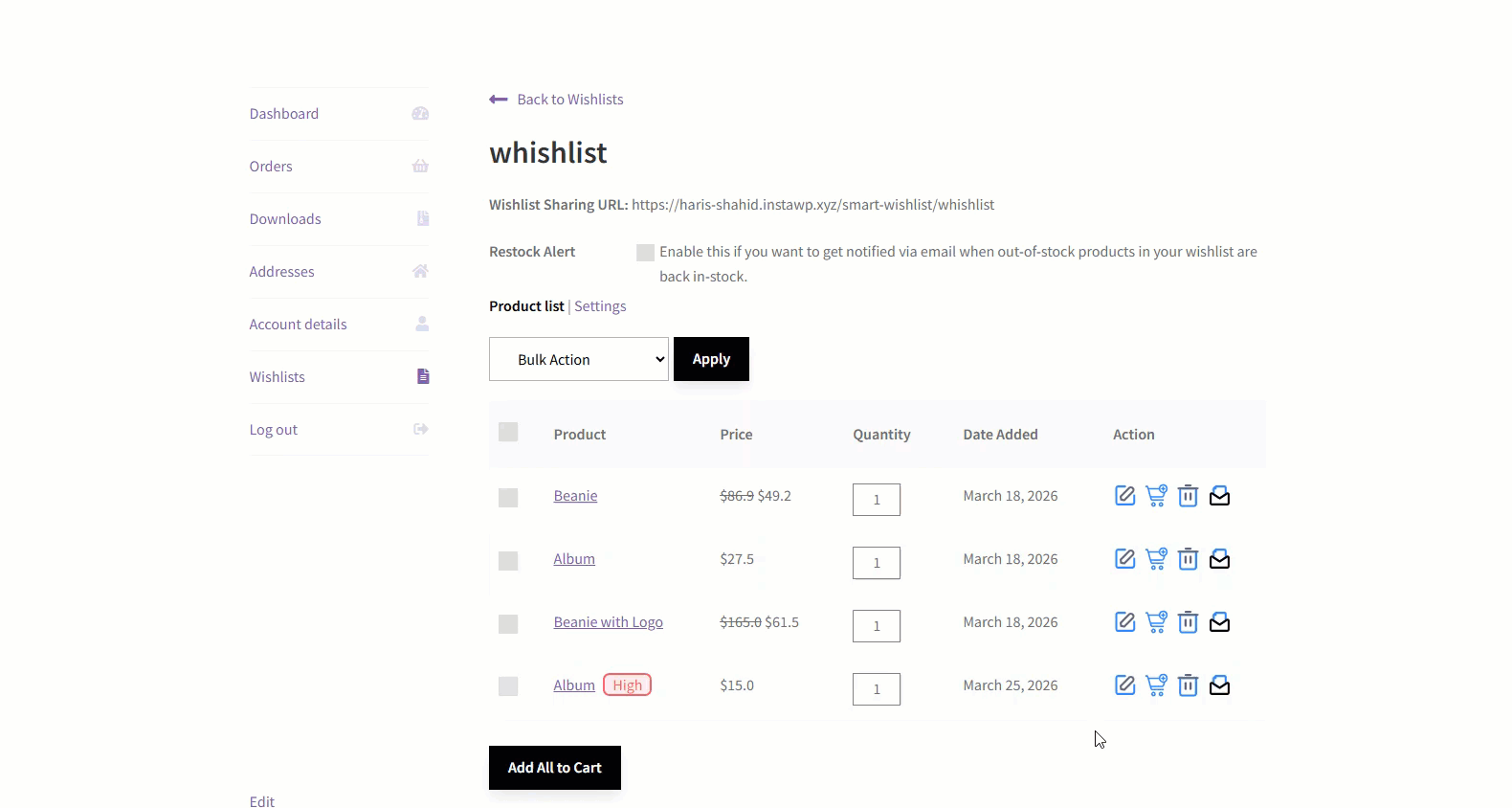Screen dimensions: 1512x808
Task: Select the Beanie row checkbox
Action: pos(508,498)
